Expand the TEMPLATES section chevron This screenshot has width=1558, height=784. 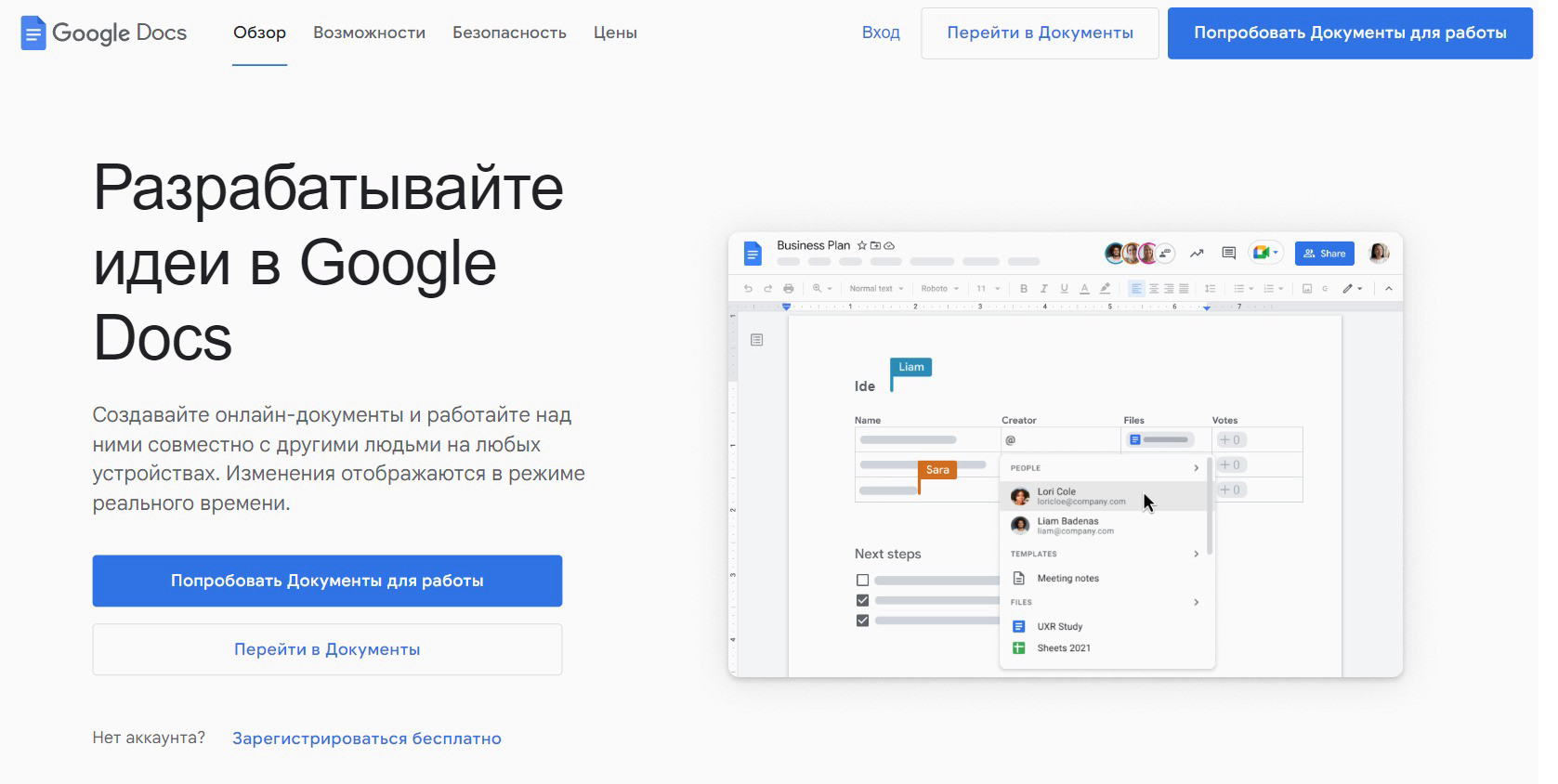[1196, 554]
